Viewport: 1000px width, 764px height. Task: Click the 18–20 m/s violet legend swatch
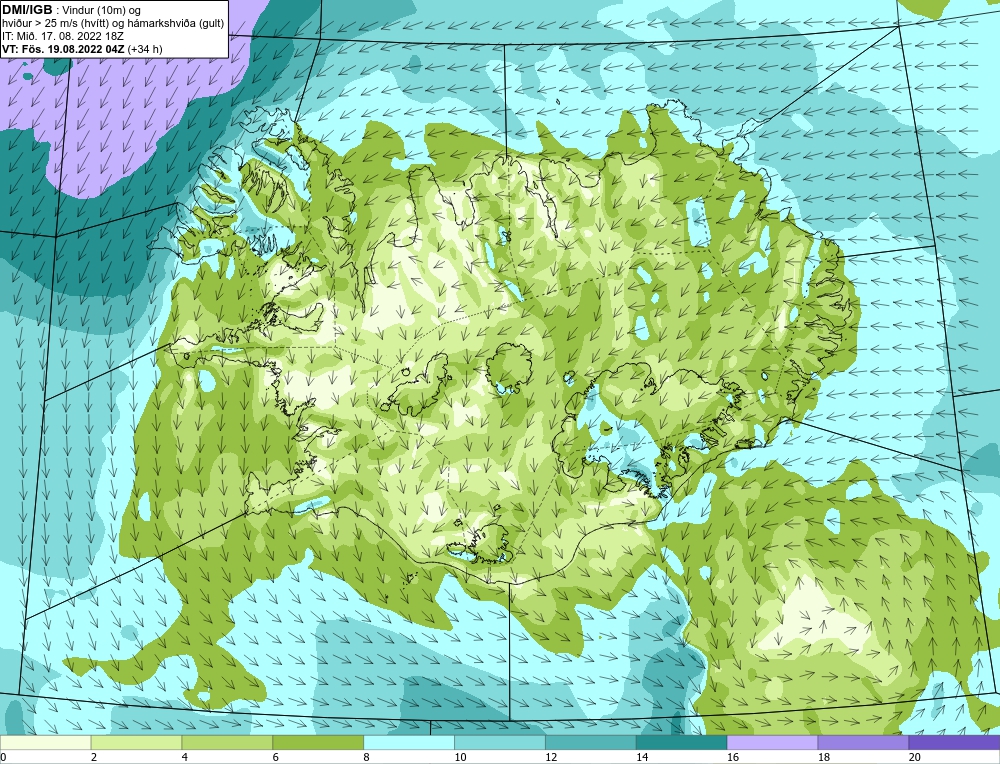(864, 743)
